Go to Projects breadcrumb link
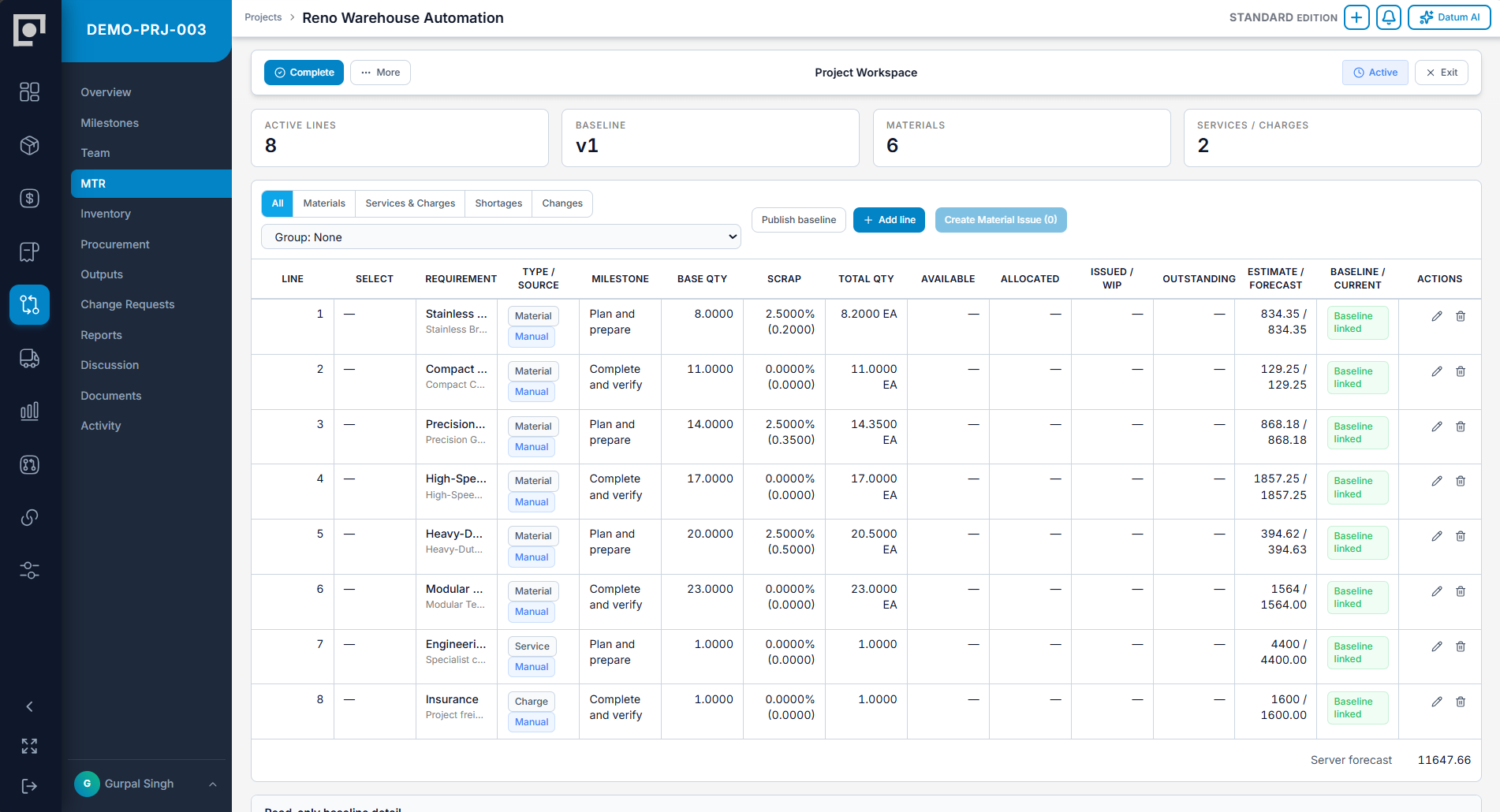Screen dimensions: 1500x812 click(x=263, y=17)
